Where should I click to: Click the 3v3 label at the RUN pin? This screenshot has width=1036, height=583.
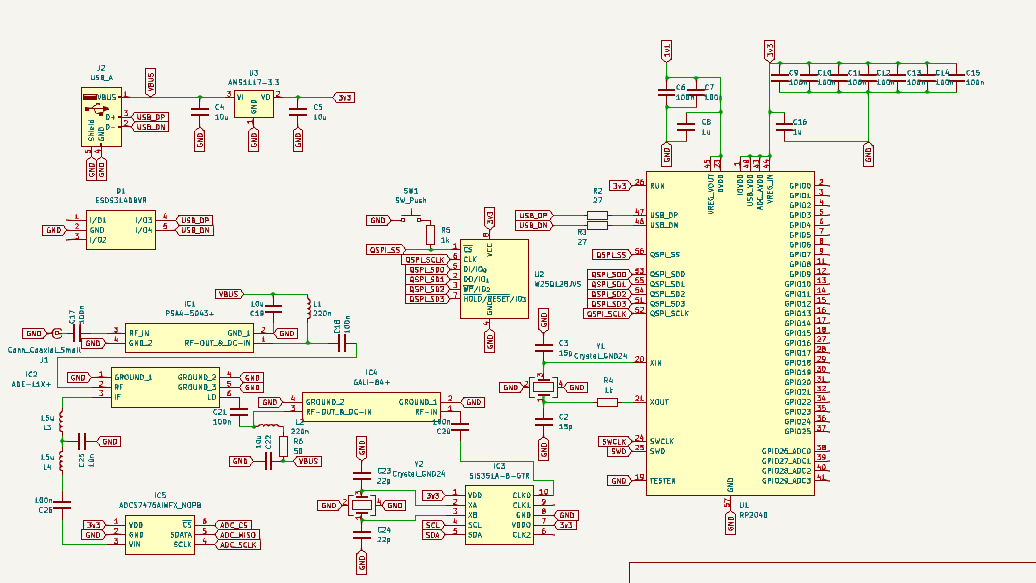pos(620,186)
